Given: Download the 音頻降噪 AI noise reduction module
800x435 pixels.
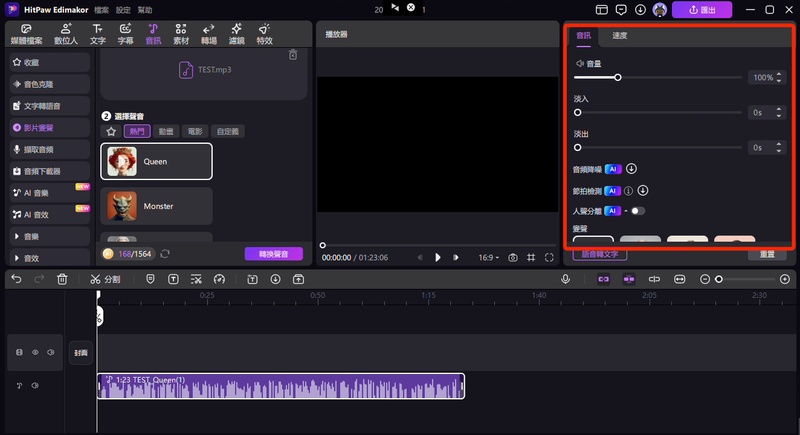Looking at the screenshot, I should [631, 169].
